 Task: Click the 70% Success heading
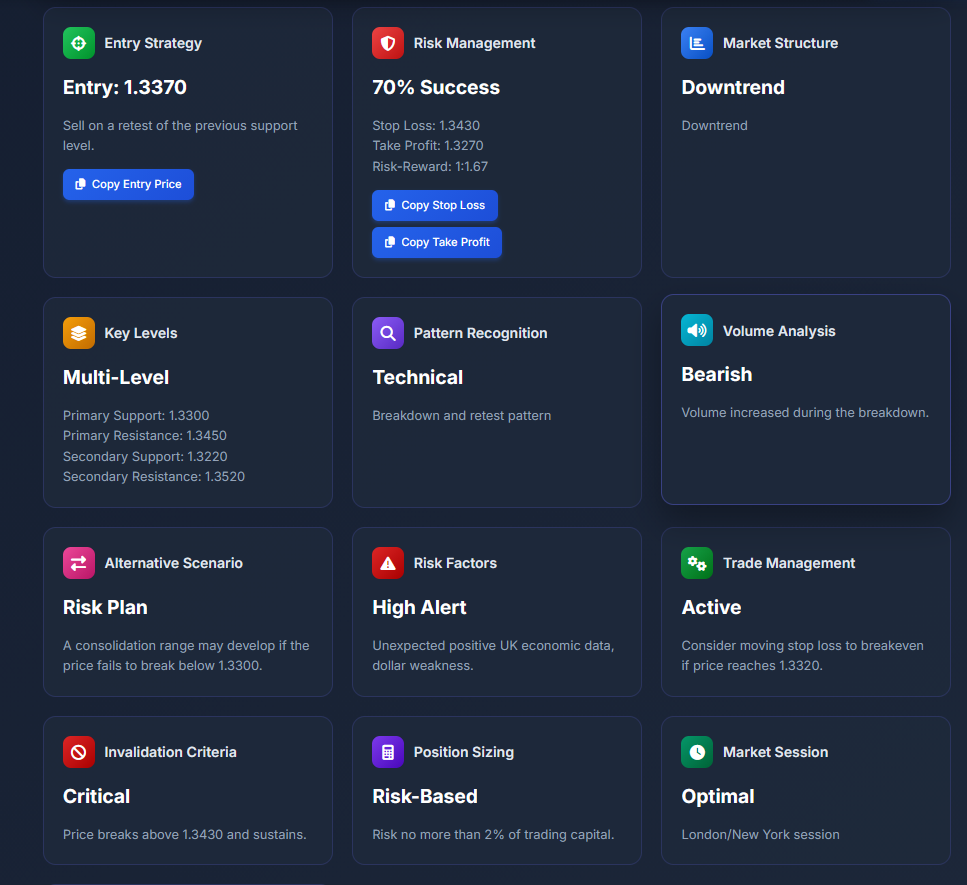(x=436, y=87)
